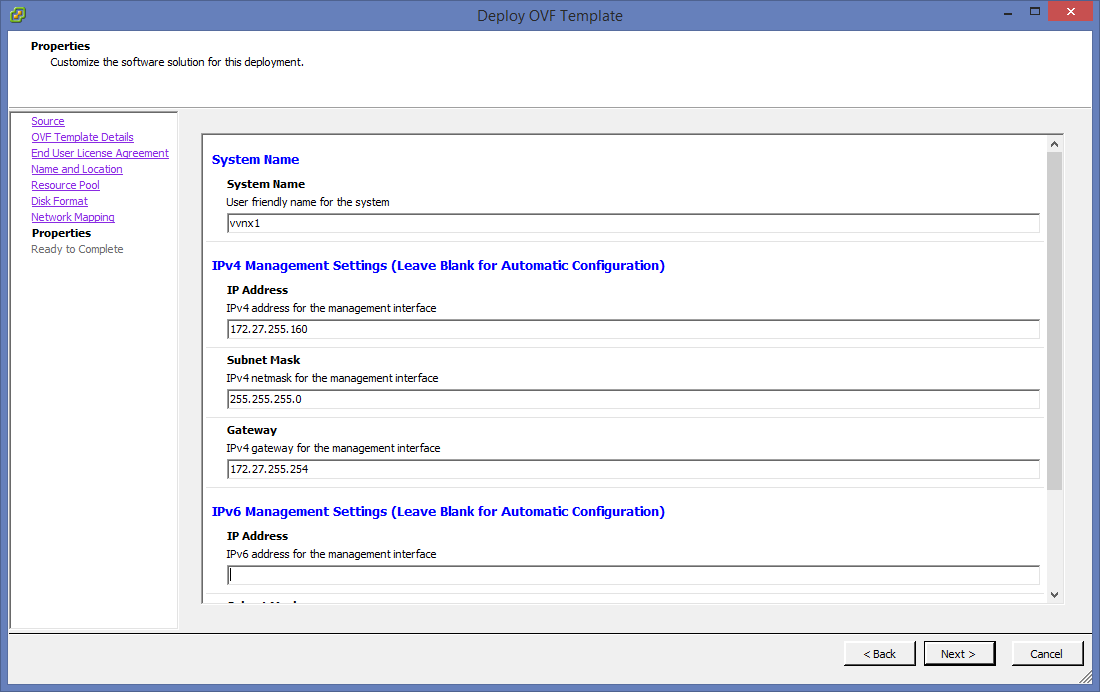Click the IPv4 Subnet Mask field
This screenshot has height=692, width=1100.
click(x=632, y=400)
